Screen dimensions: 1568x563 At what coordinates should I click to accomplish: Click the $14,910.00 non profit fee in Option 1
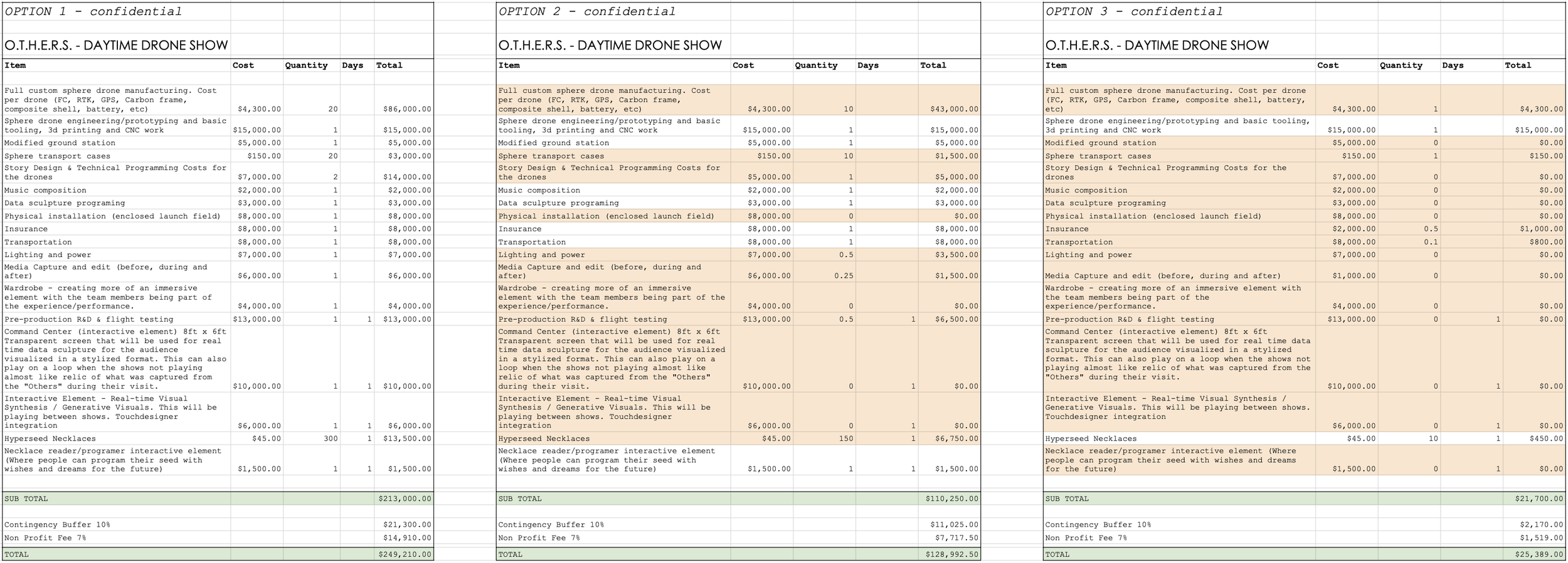click(407, 538)
